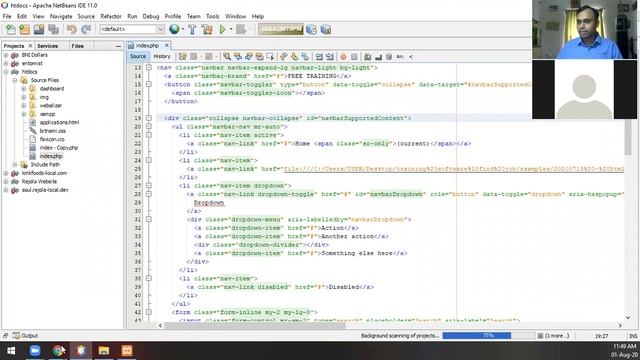The image size is (640, 360).
Task: Select index.php in the project tree
Action: coord(51,156)
